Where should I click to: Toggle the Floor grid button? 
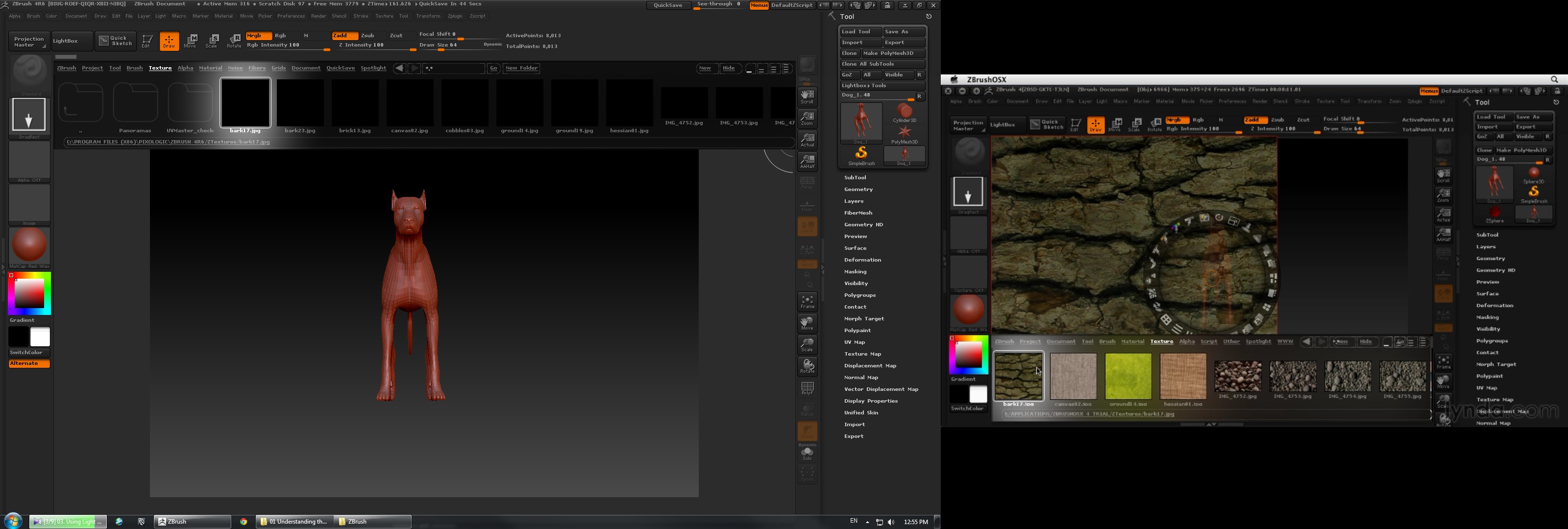coord(807,205)
